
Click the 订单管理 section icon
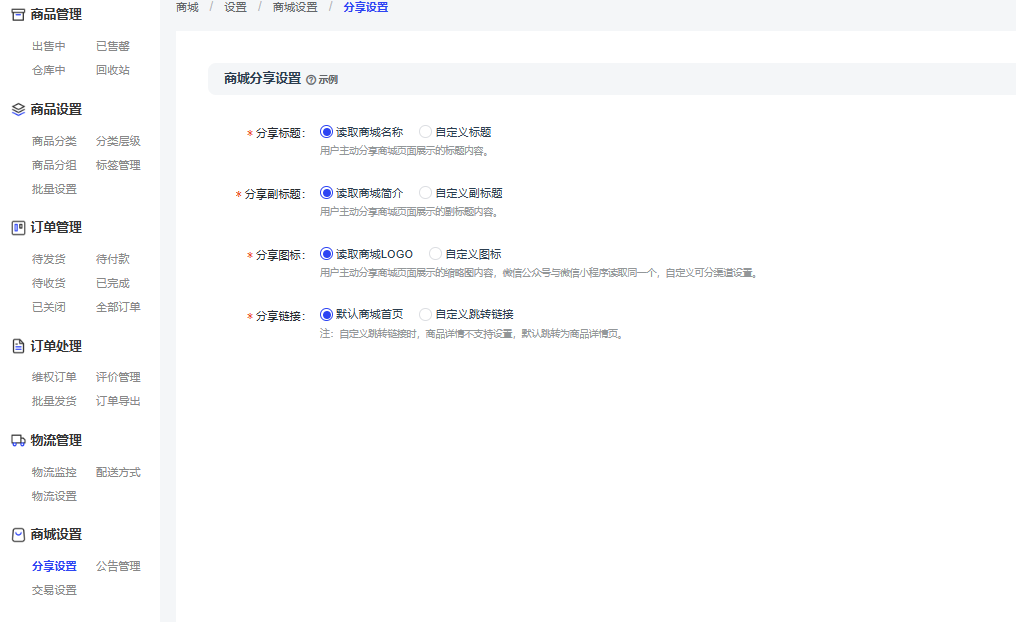click(x=18, y=227)
